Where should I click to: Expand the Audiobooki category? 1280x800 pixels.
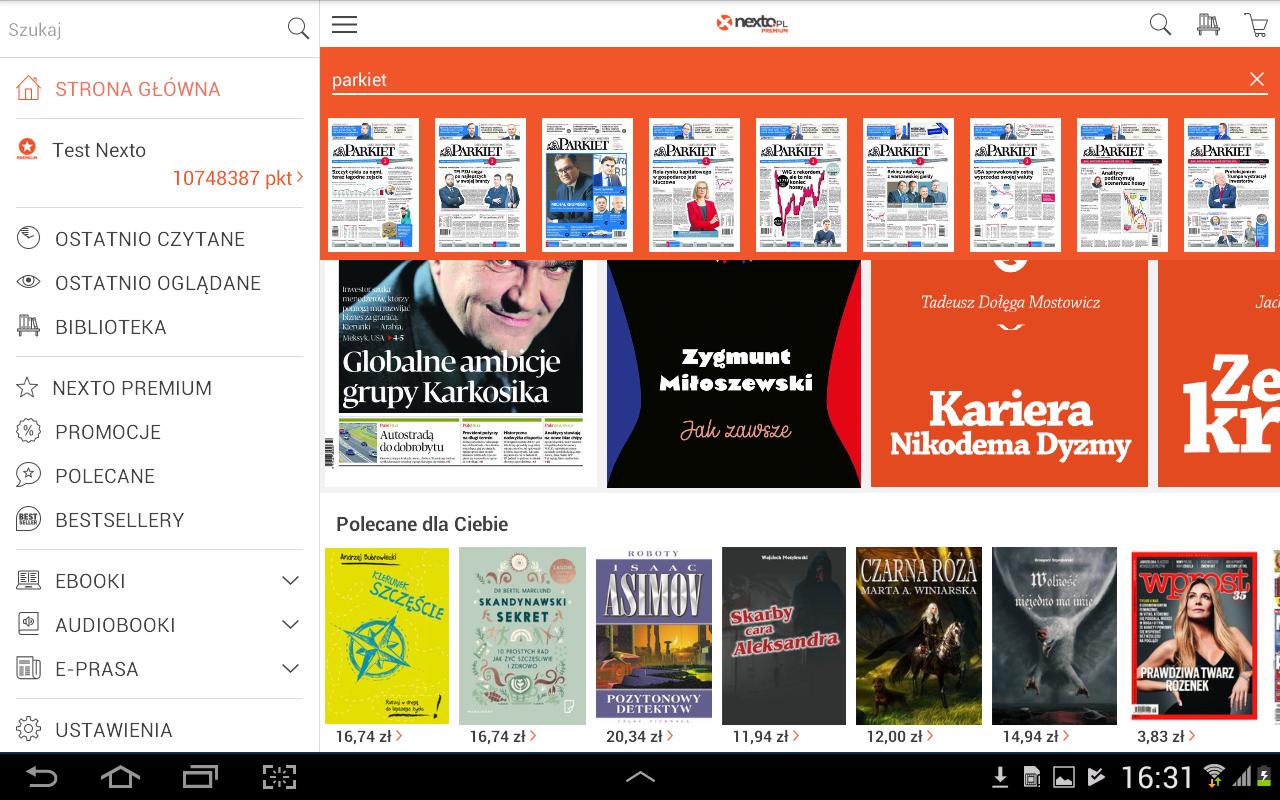291,625
